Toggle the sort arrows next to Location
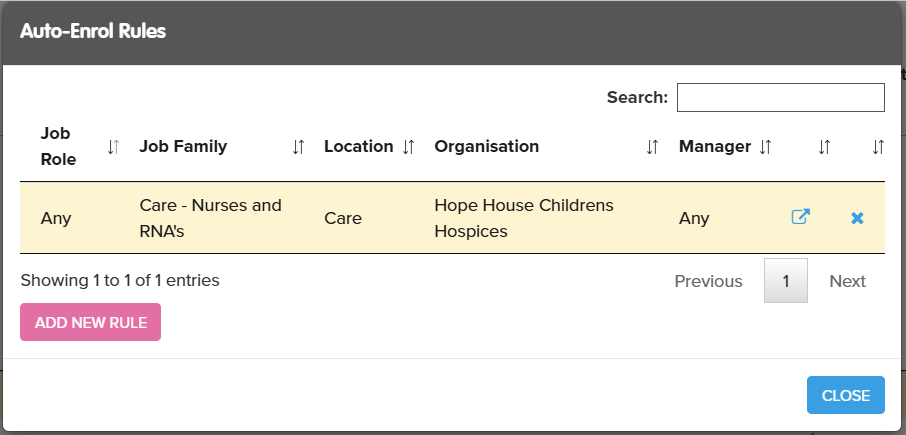Viewport: 906px width, 435px height. pyautogui.click(x=408, y=147)
